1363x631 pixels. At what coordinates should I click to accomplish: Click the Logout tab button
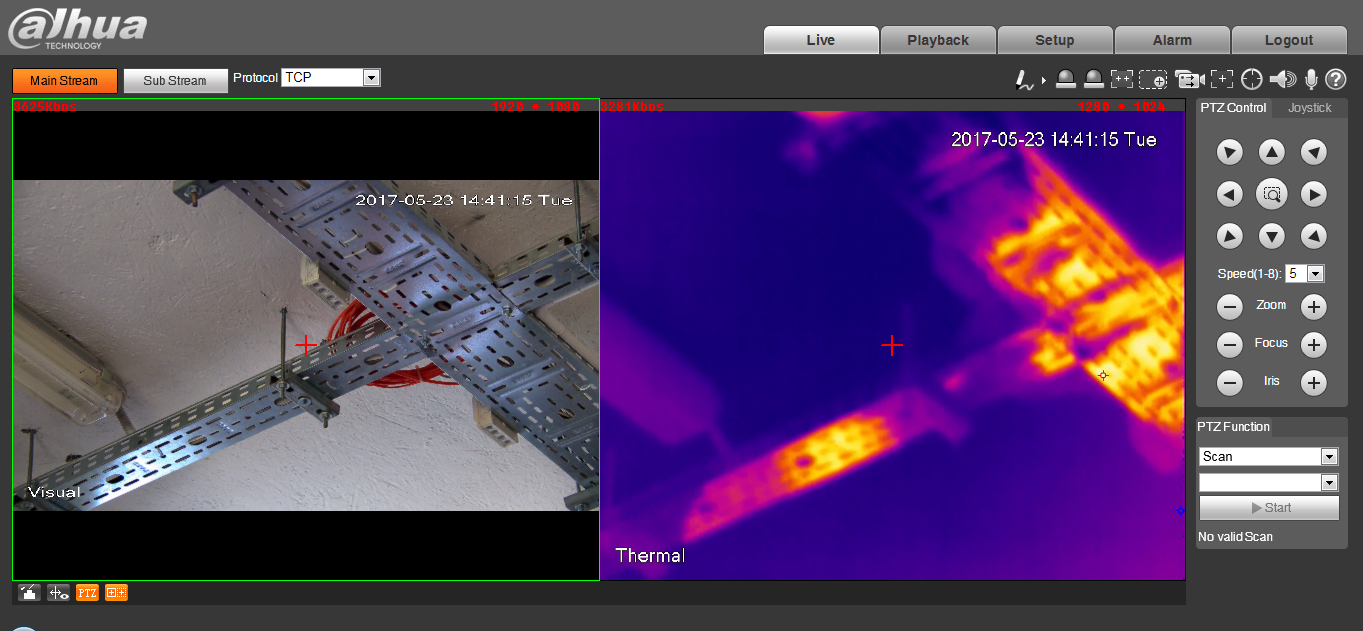coord(1288,40)
